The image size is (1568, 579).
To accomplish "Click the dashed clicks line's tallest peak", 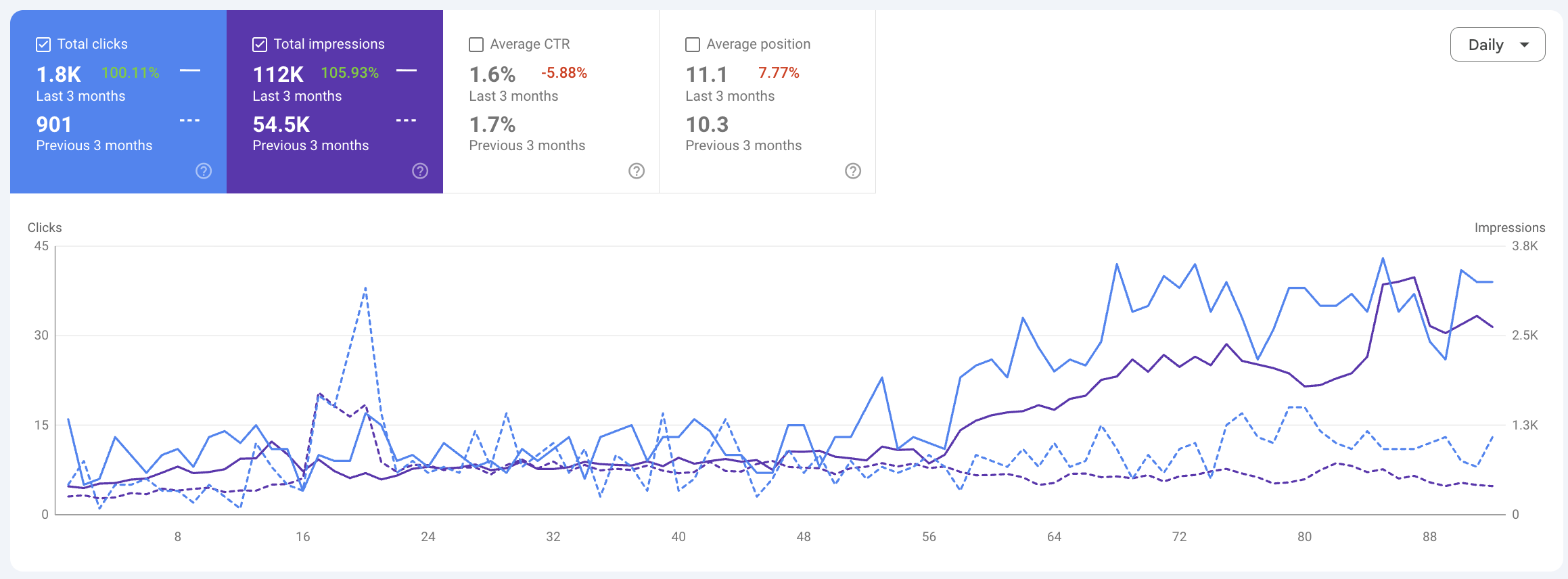I will pyautogui.click(x=365, y=288).
